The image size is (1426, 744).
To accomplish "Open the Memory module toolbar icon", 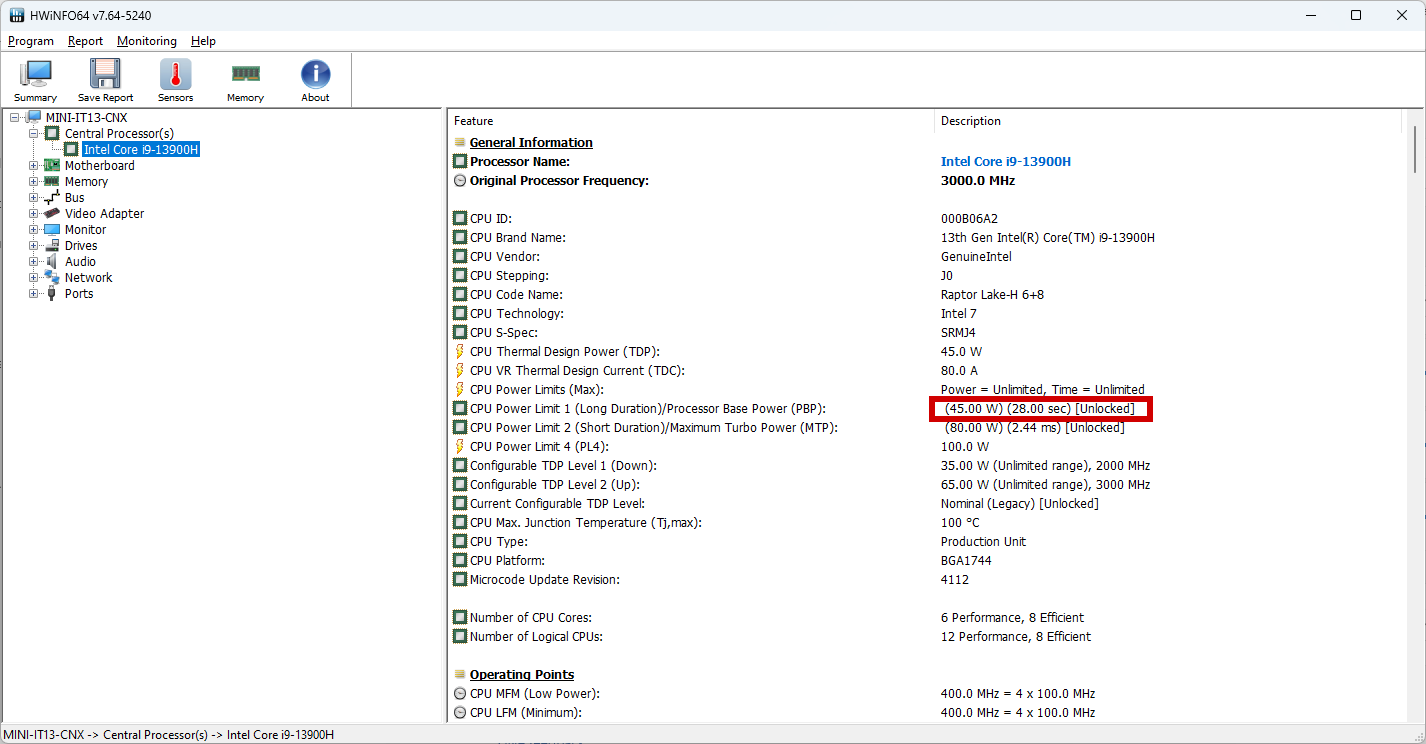I will coord(245,75).
